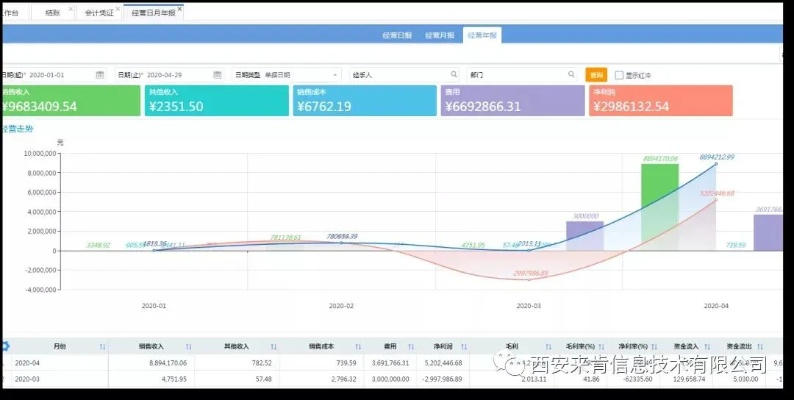
Task: Sort table by 月份 column
Action: tap(102, 346)
